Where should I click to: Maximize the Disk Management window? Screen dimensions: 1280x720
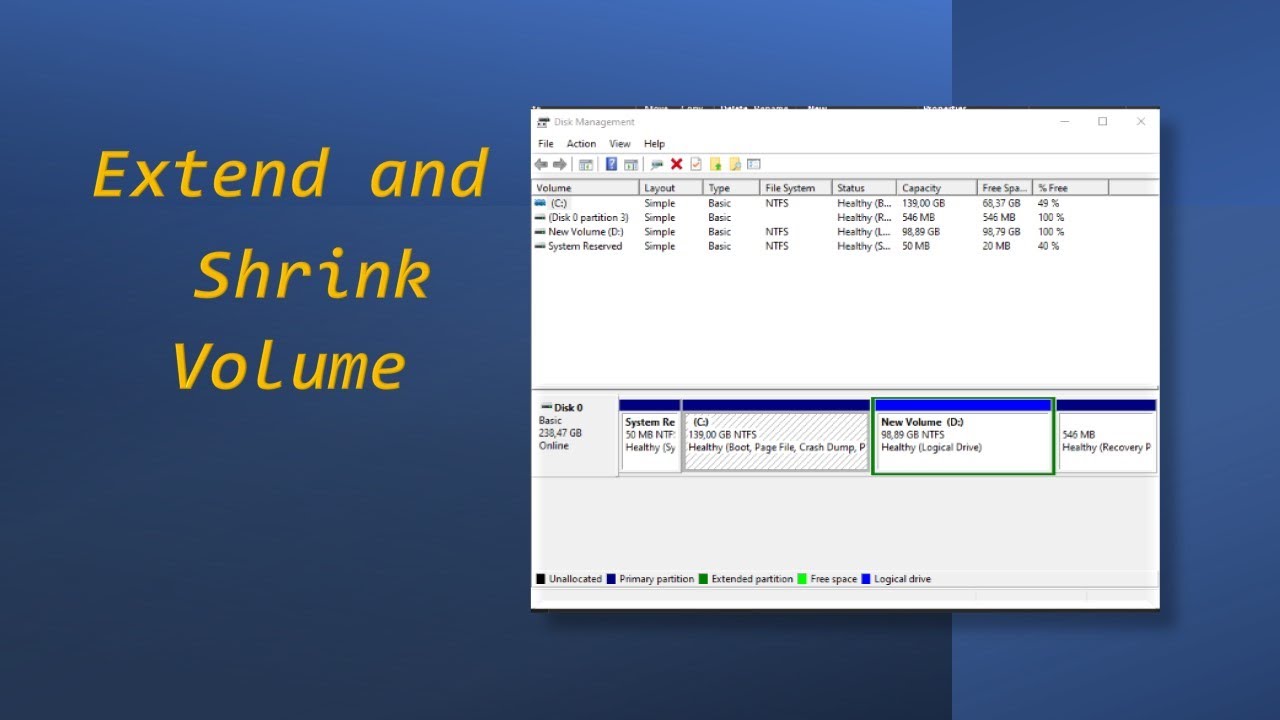click(x=1102, y=122)
